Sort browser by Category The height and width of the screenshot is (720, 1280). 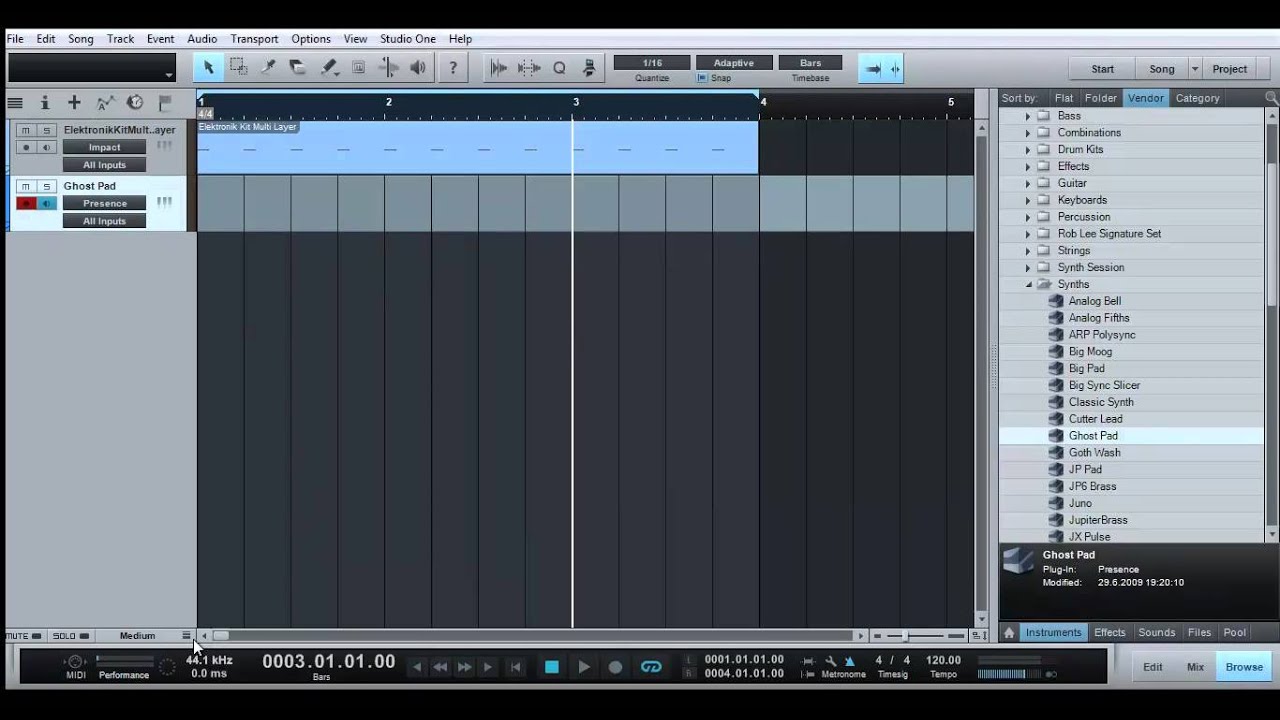[1197, 98]
